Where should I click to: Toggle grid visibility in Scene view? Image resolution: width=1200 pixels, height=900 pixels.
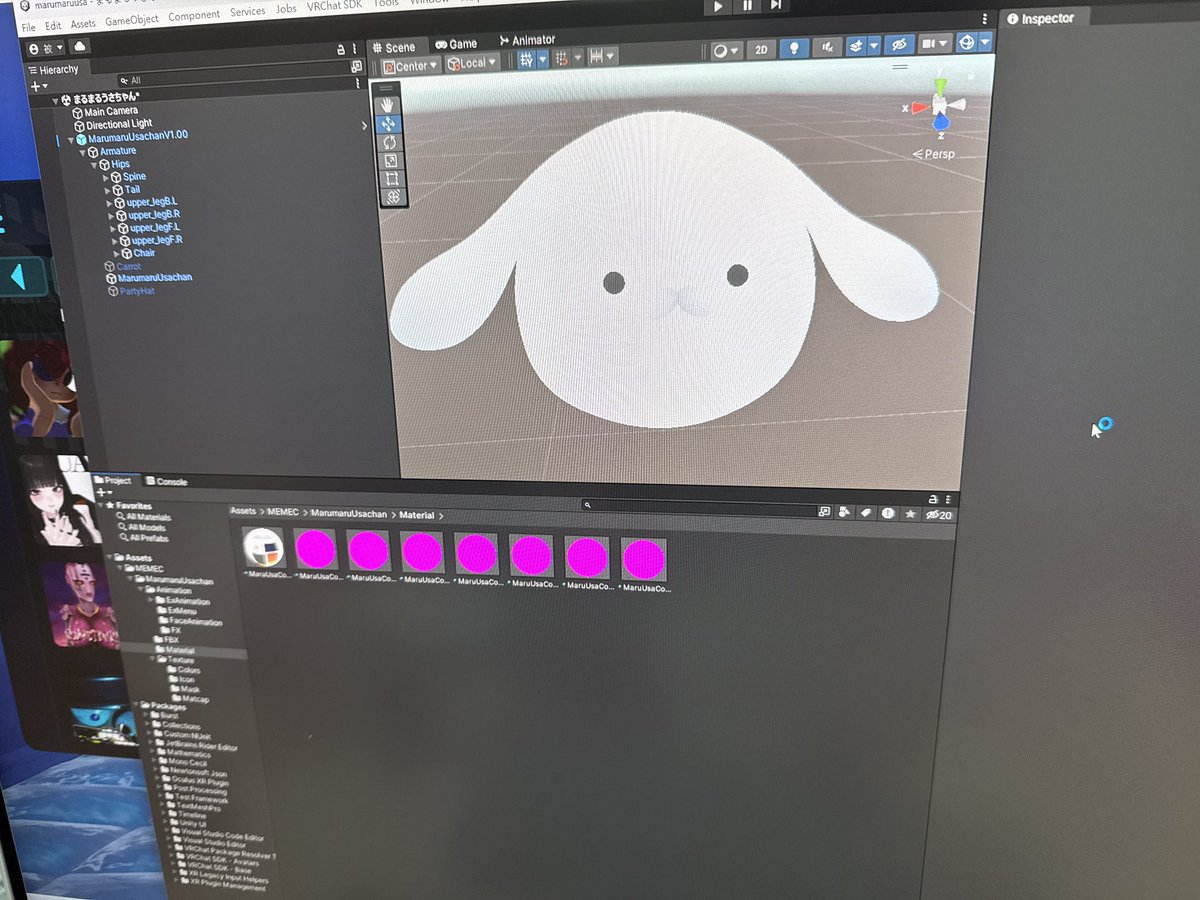click(x=527, y=58)
